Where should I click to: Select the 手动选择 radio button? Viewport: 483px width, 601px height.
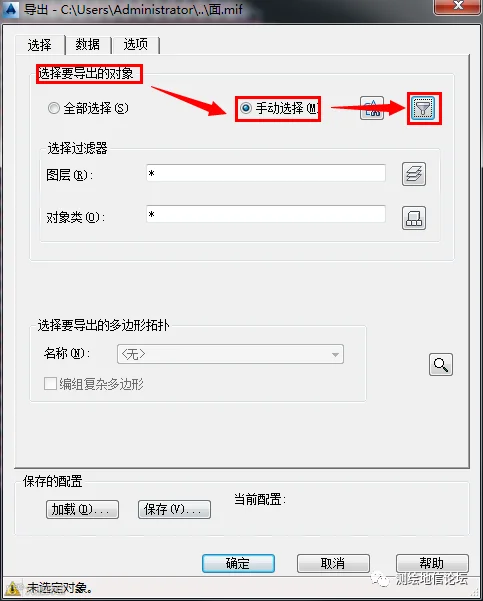tap(246, 108)
